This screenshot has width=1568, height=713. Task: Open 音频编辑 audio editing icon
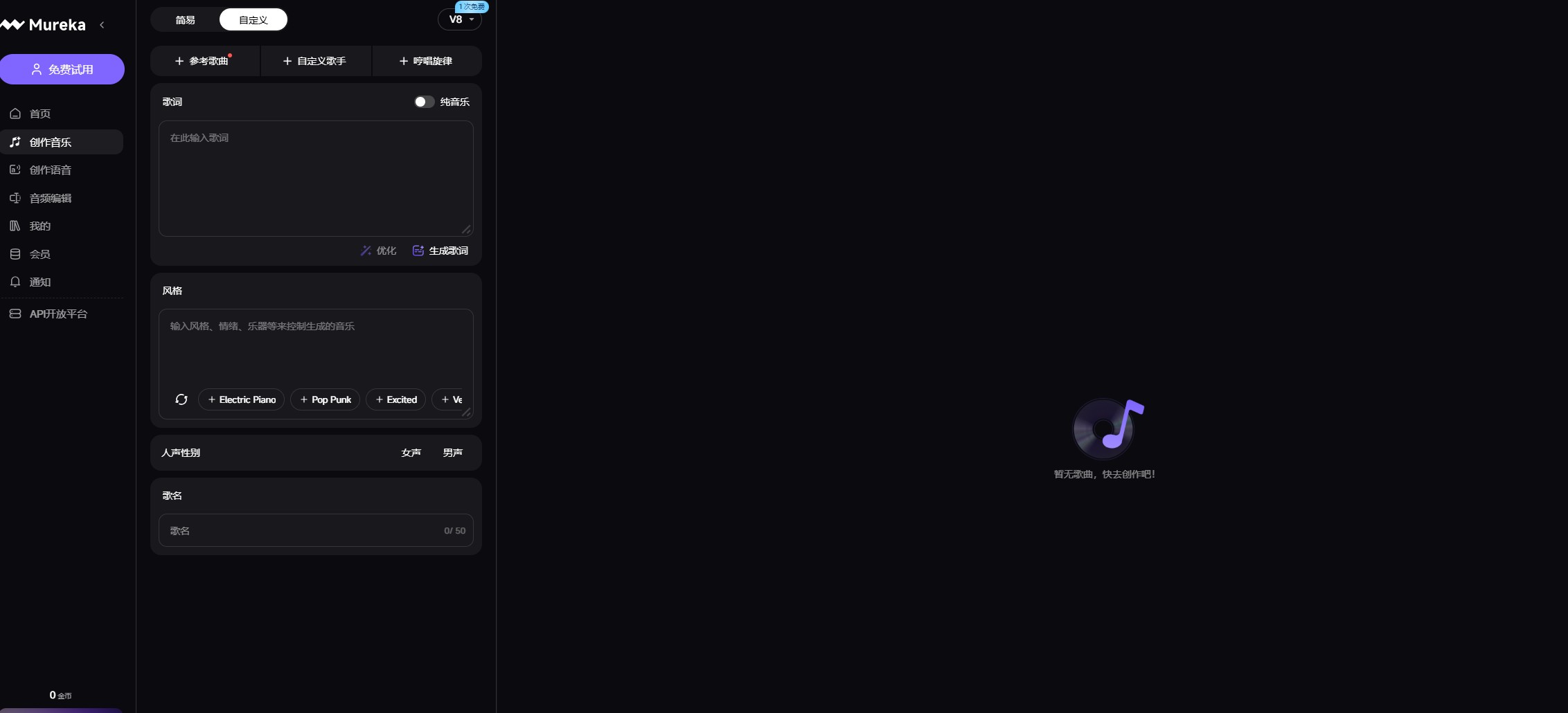(x=15, y=198)
